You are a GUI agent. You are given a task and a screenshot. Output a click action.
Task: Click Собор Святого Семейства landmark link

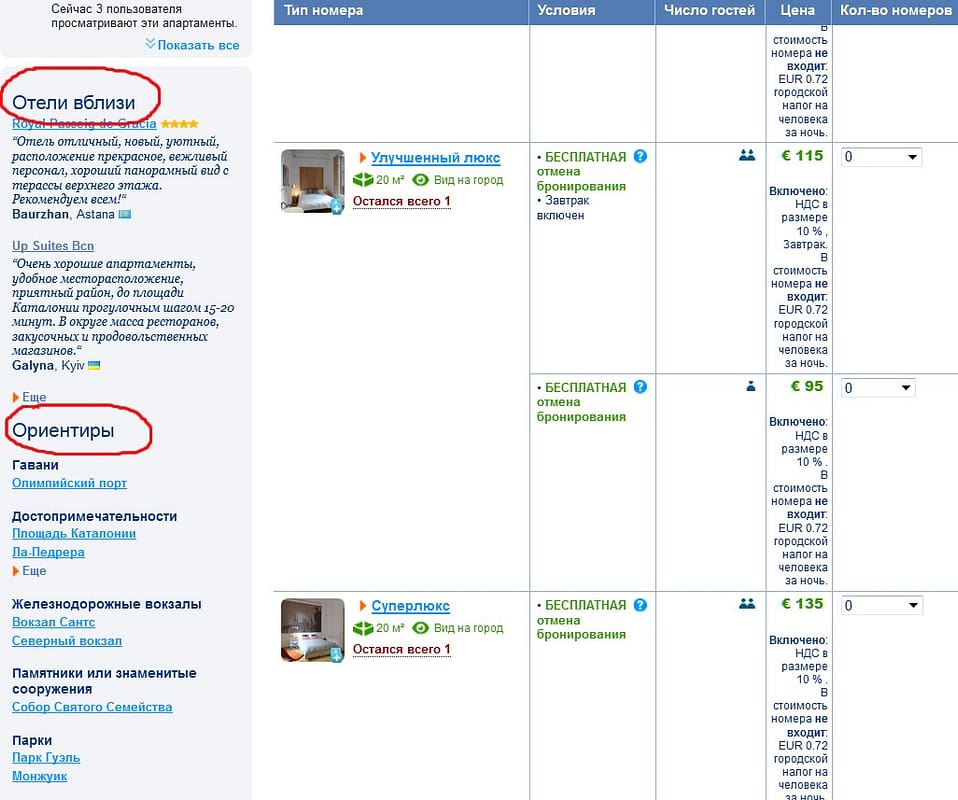pyautogui.click(x=92, y=707)
